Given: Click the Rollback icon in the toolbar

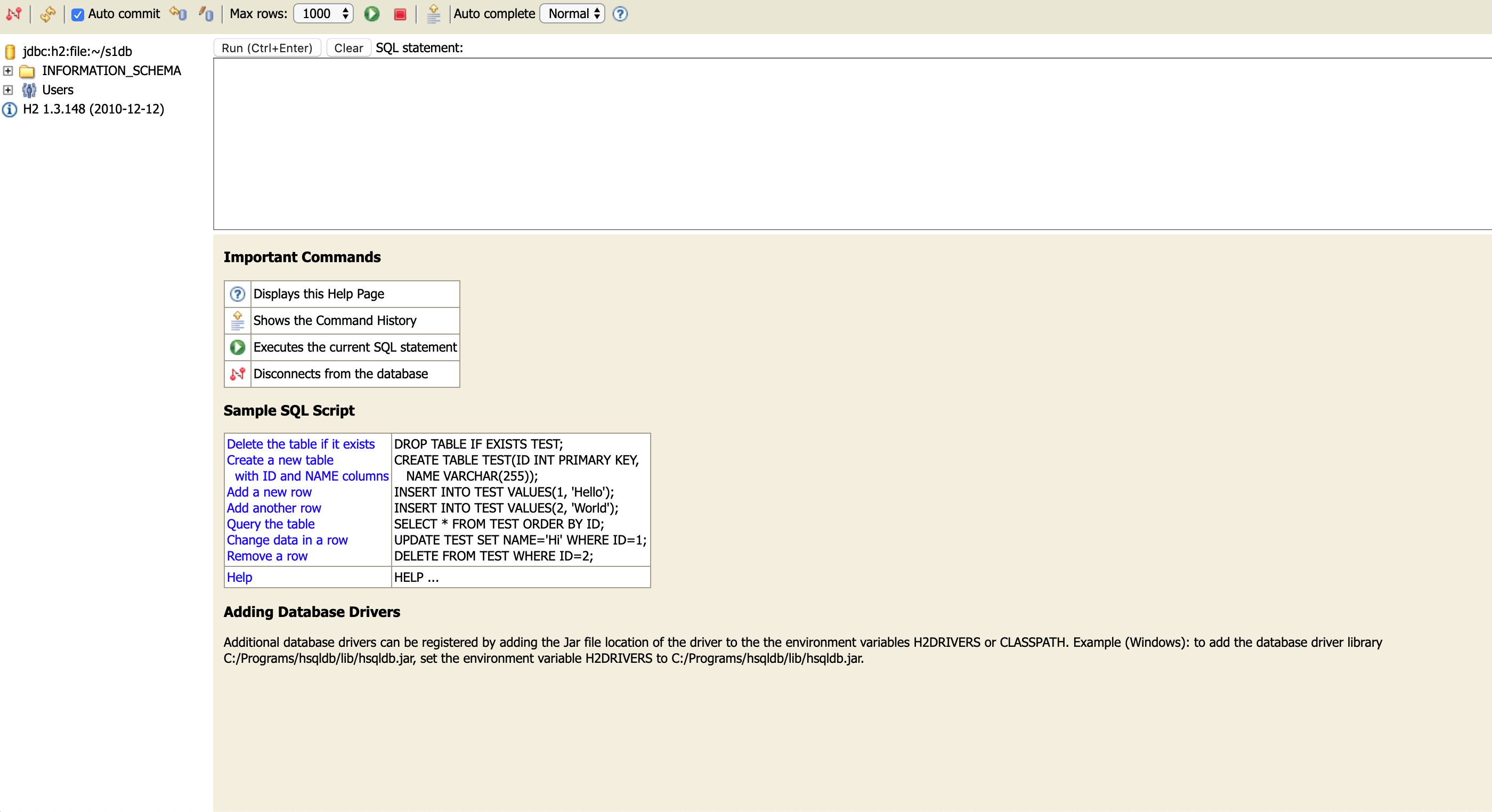Looking at the screenshot, I should [178, 13].
